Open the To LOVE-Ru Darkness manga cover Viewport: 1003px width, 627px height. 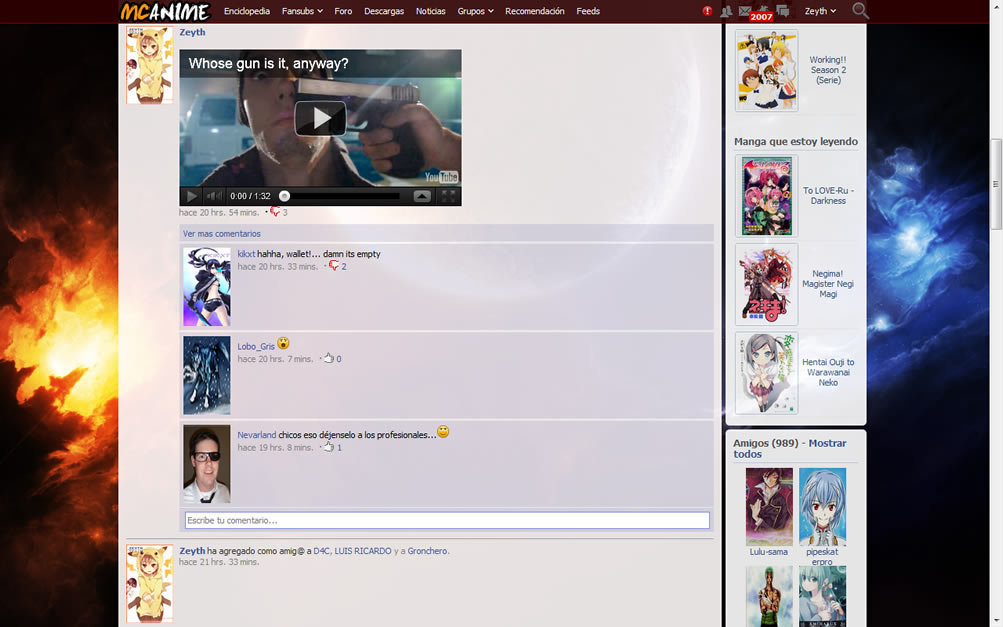click(x=766, y=196)
